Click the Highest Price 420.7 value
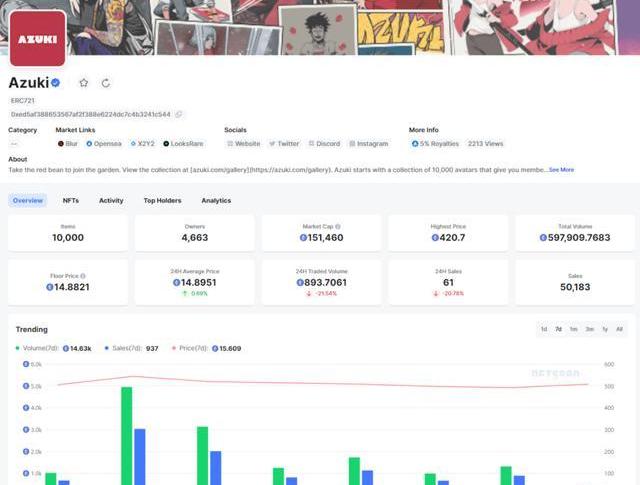Viewport: 640px width, 485px height. (448, 238)
